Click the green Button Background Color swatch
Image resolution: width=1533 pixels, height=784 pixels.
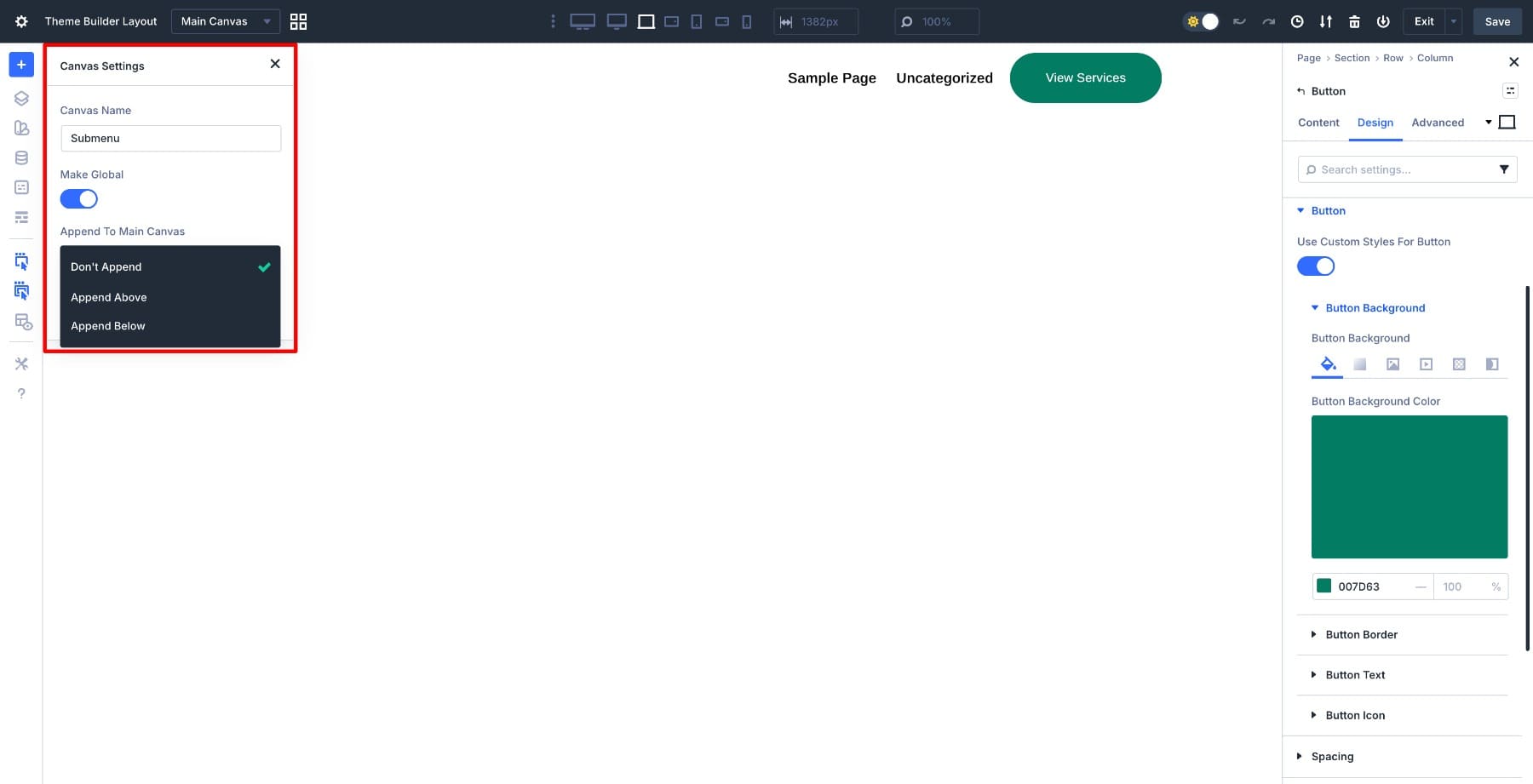[x=1410, y=487]
